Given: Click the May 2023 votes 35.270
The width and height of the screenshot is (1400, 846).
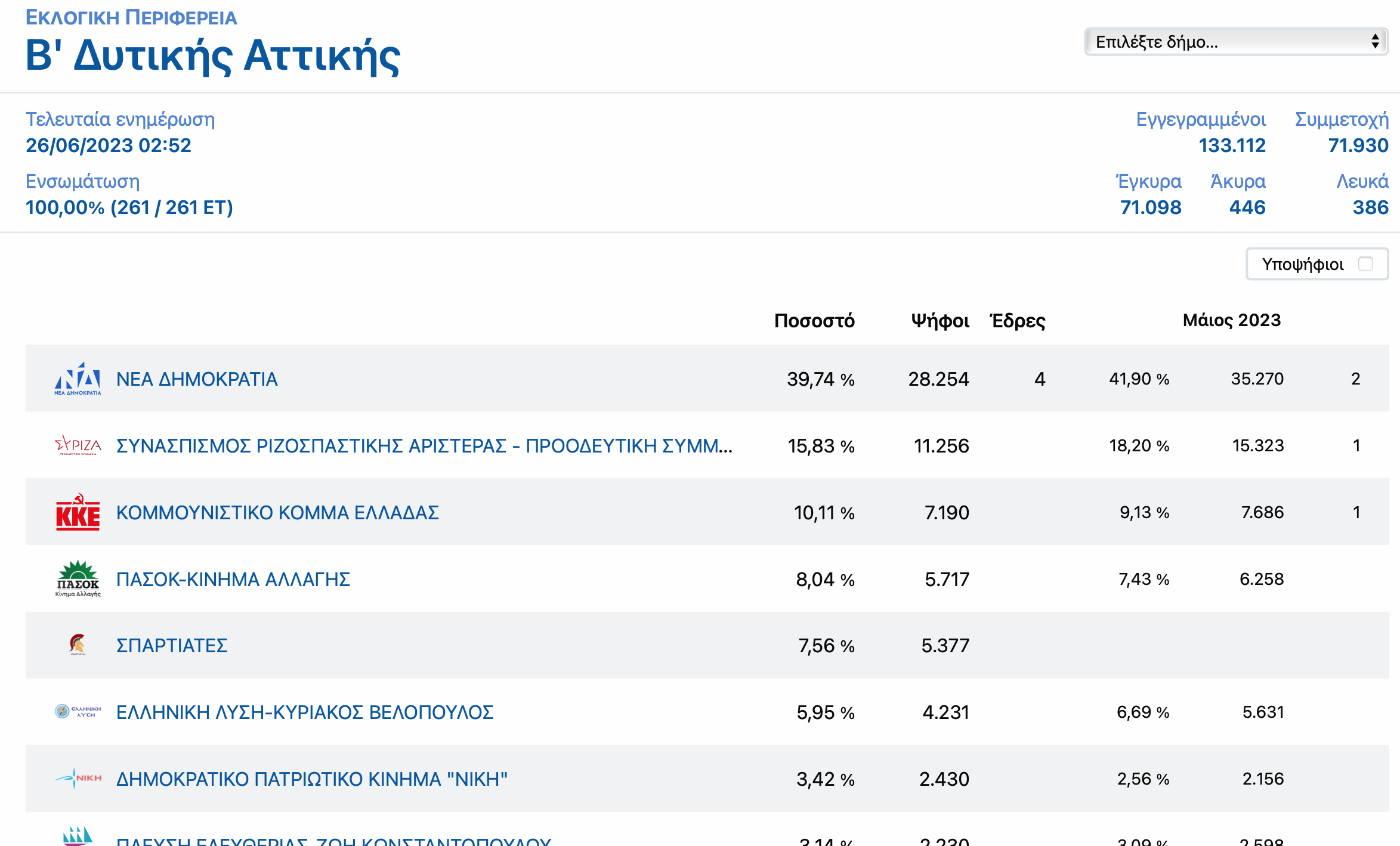Looking at the screenshot, I should [x=1257, y=379].
